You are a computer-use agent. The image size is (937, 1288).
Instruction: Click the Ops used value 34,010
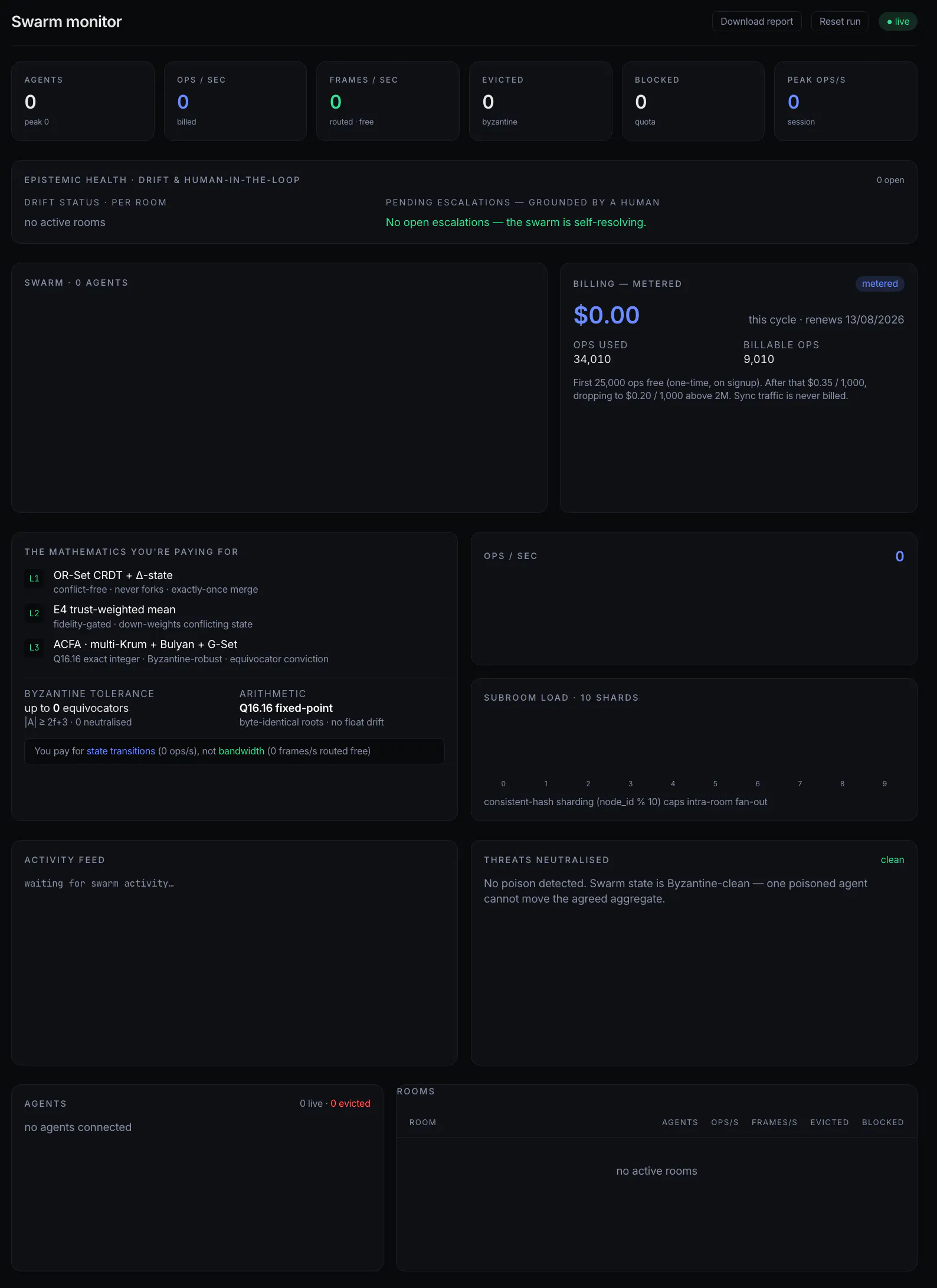(x=592, y=359)
